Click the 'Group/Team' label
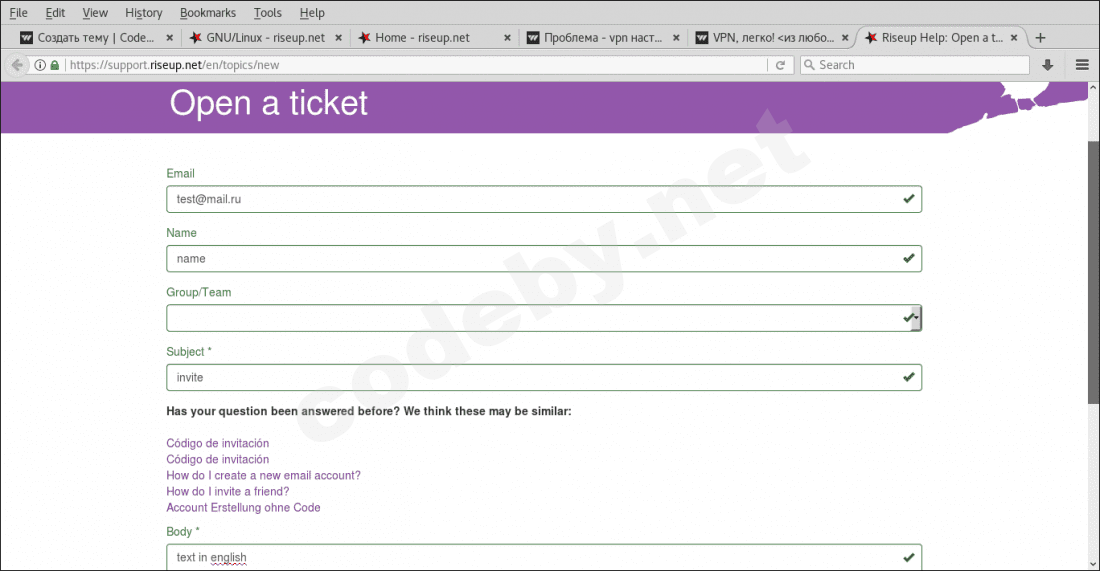The height and width of the screenshot is (571, 1100). 199,293
